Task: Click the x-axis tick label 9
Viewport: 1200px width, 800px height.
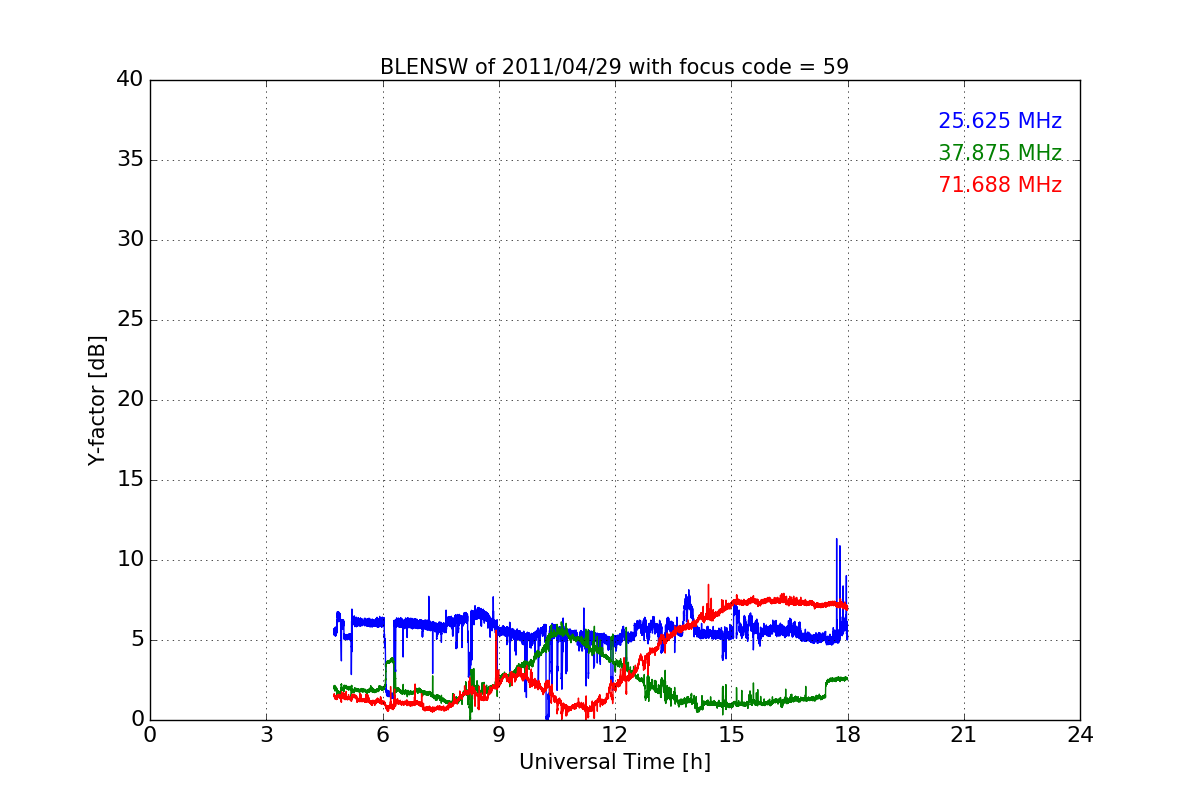Action: pos(499,735)
